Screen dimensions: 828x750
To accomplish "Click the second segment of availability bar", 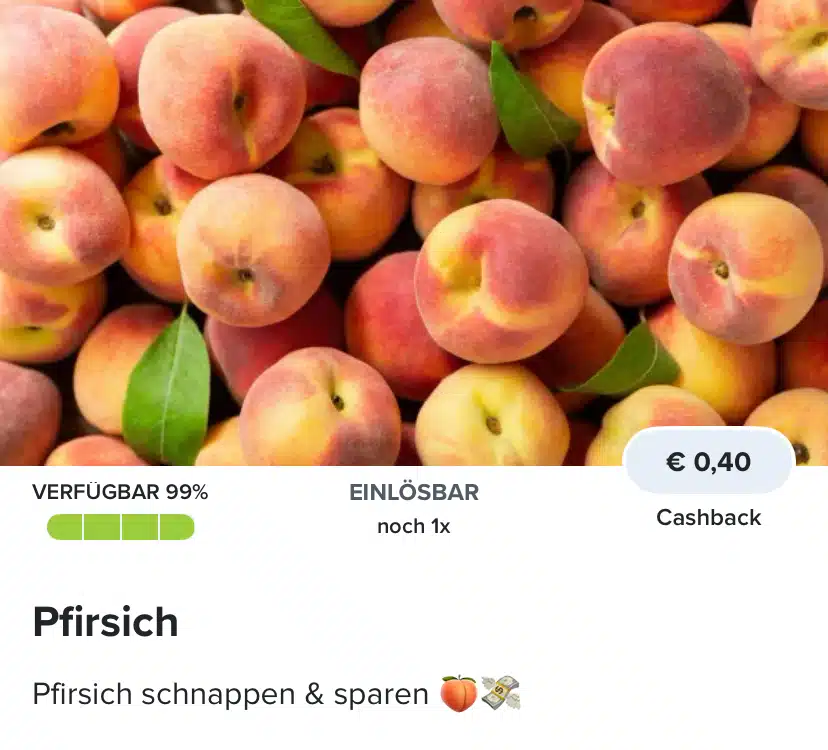I will [x=102, y=527].
